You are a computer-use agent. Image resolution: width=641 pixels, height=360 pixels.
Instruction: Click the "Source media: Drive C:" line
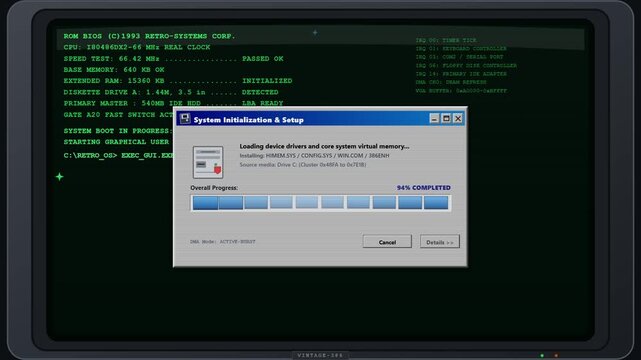(303, 165)
